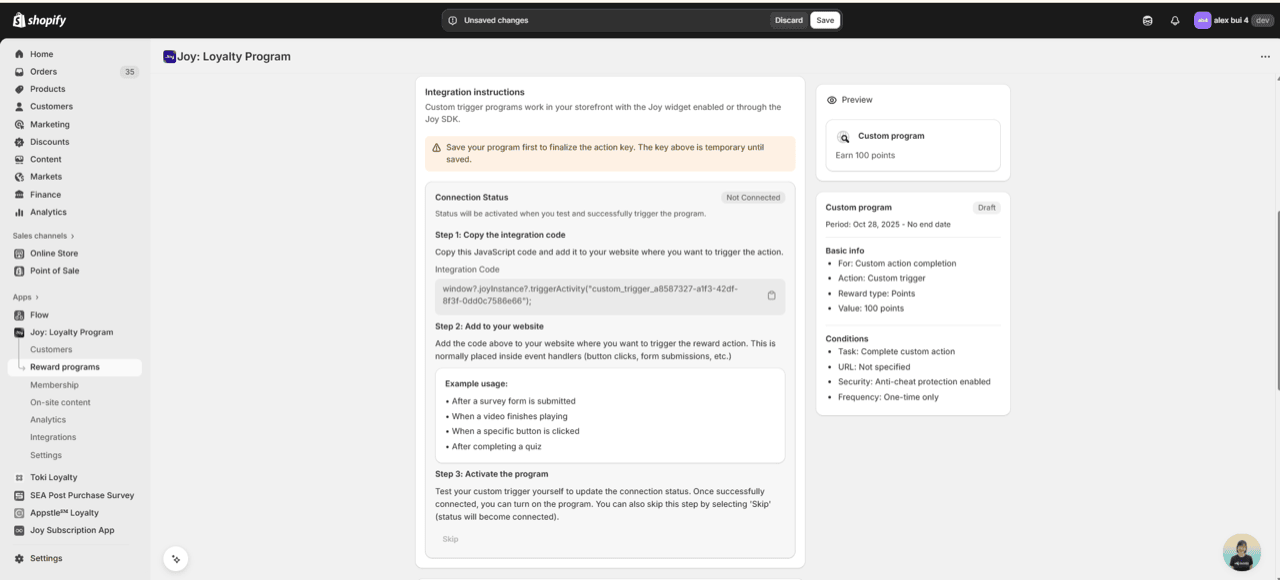Click the Settings gear icon at bottom
This screenshot has height=580, width=1280.
point(19,559)
